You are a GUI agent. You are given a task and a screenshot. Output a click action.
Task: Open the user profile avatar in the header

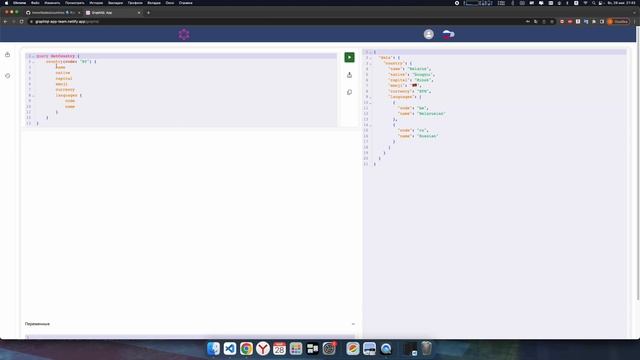[x=429, y=34]
